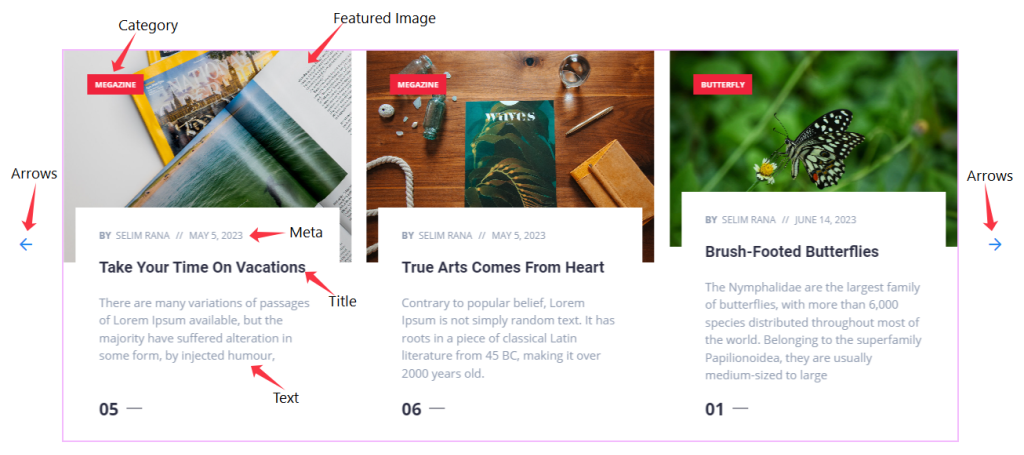This screenshot has height=455, width=1024.
Task: Click author Selim Rana on butterfly card
Action: click(748, 220)
